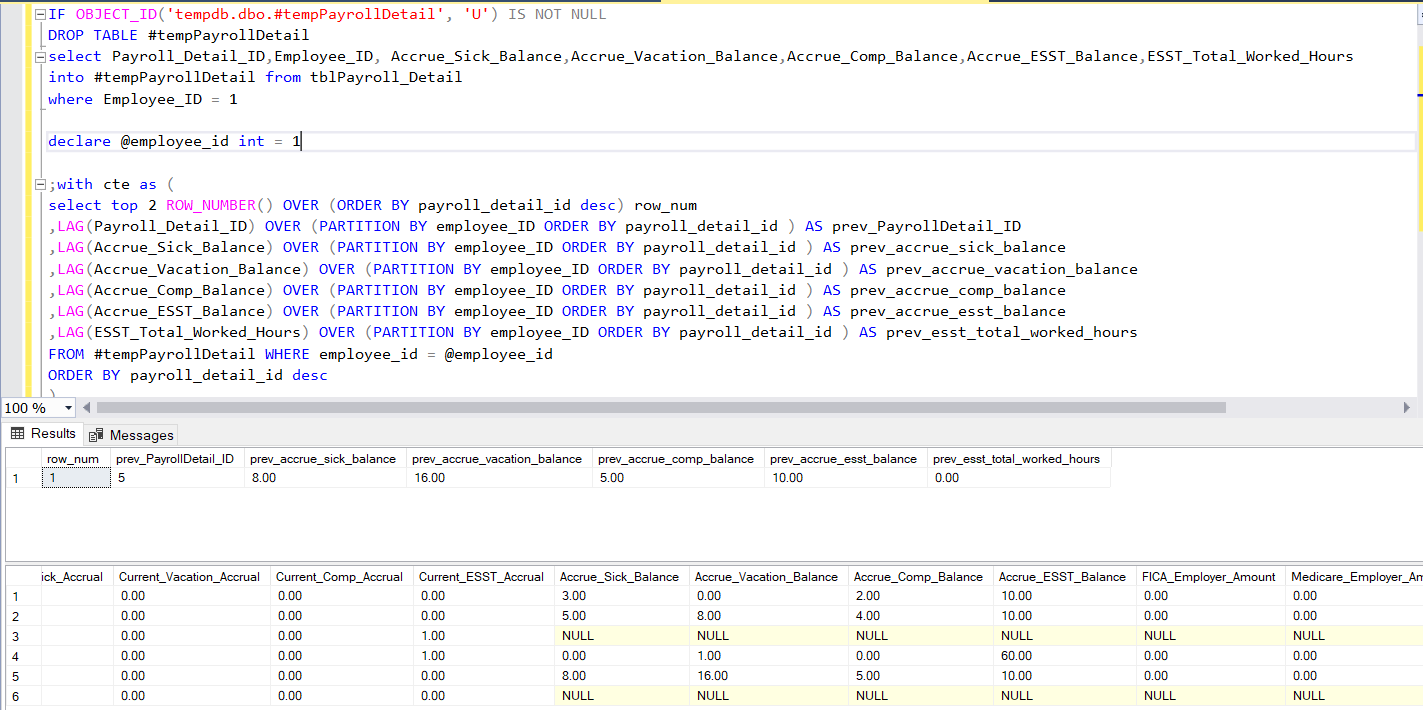Select the Current_Vacation_Accrual column header
The height and width of the screenshot is (710, 1423).
click(190, 577)
